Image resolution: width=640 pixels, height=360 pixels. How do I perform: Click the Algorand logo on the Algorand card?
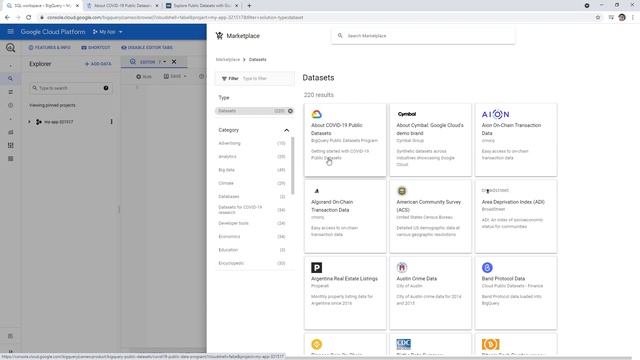(317, 191)
